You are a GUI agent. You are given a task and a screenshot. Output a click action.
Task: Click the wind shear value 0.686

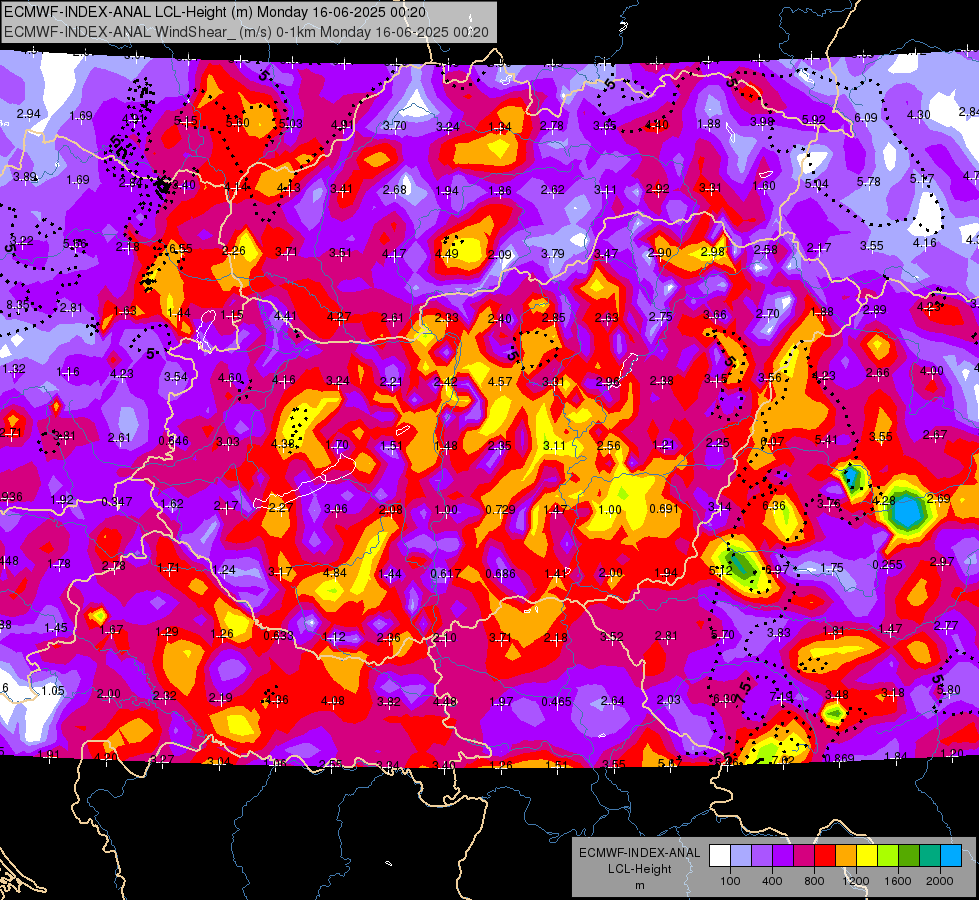500,573
